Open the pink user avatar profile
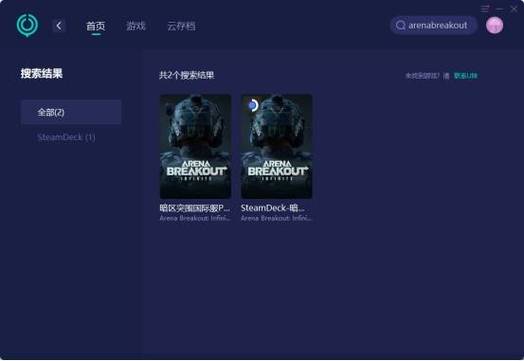 point(495,25)
